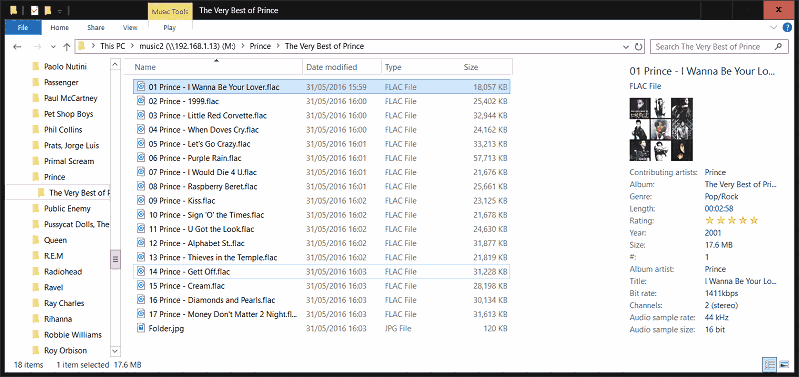Viewport: 799px width, 377px height.
Task: Go up one folder level
Action: 66,46
